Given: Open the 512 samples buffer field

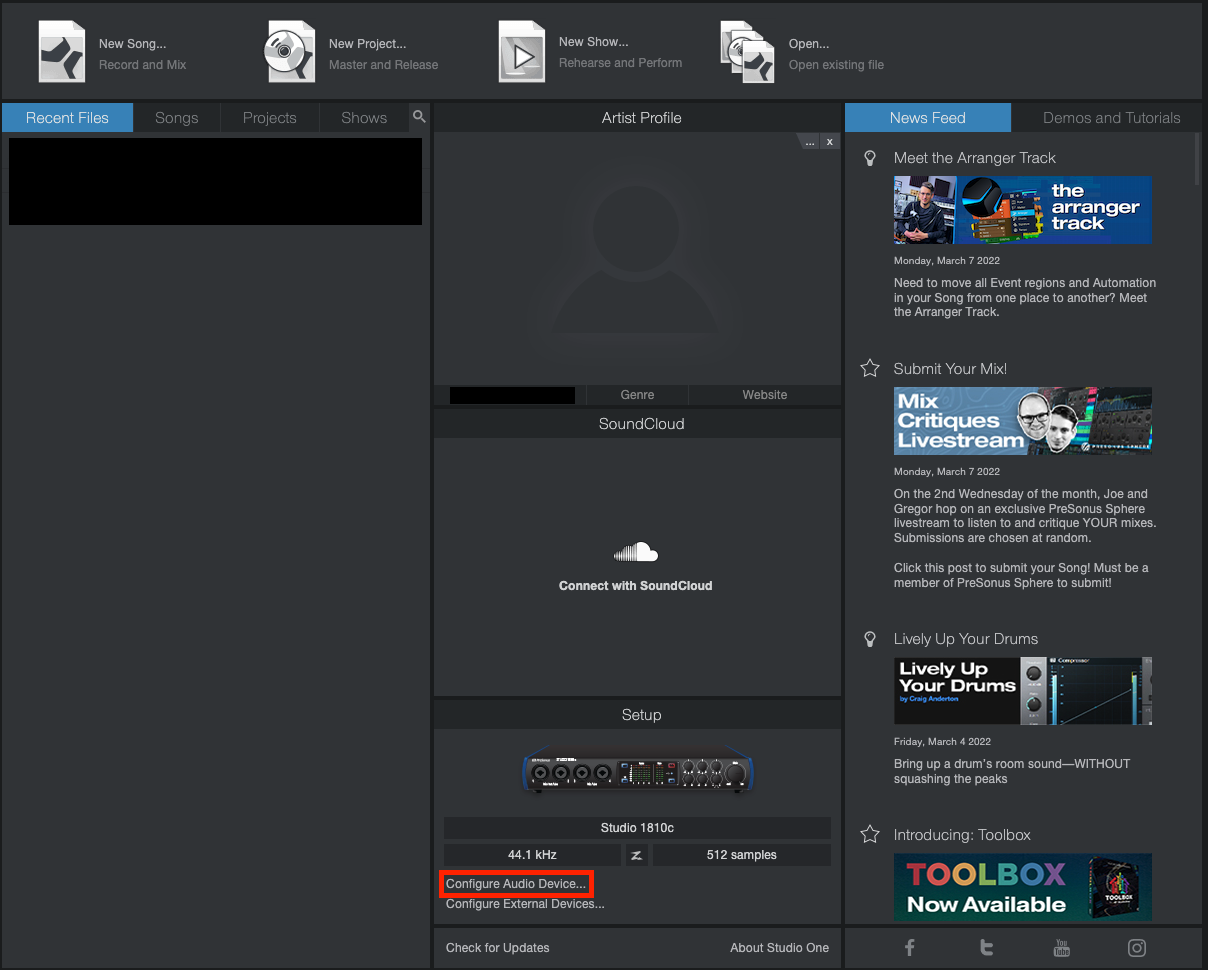Looking at the screenshot, I should coord(742,855).
